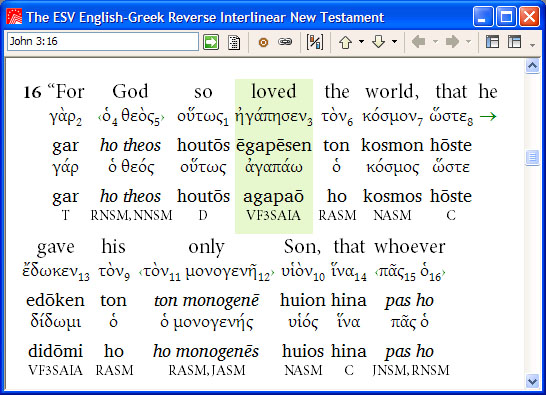The image size is (546, 395).
Task: Click the orange target locator icon
Action: pyautogui.click(x=263, y=42)
